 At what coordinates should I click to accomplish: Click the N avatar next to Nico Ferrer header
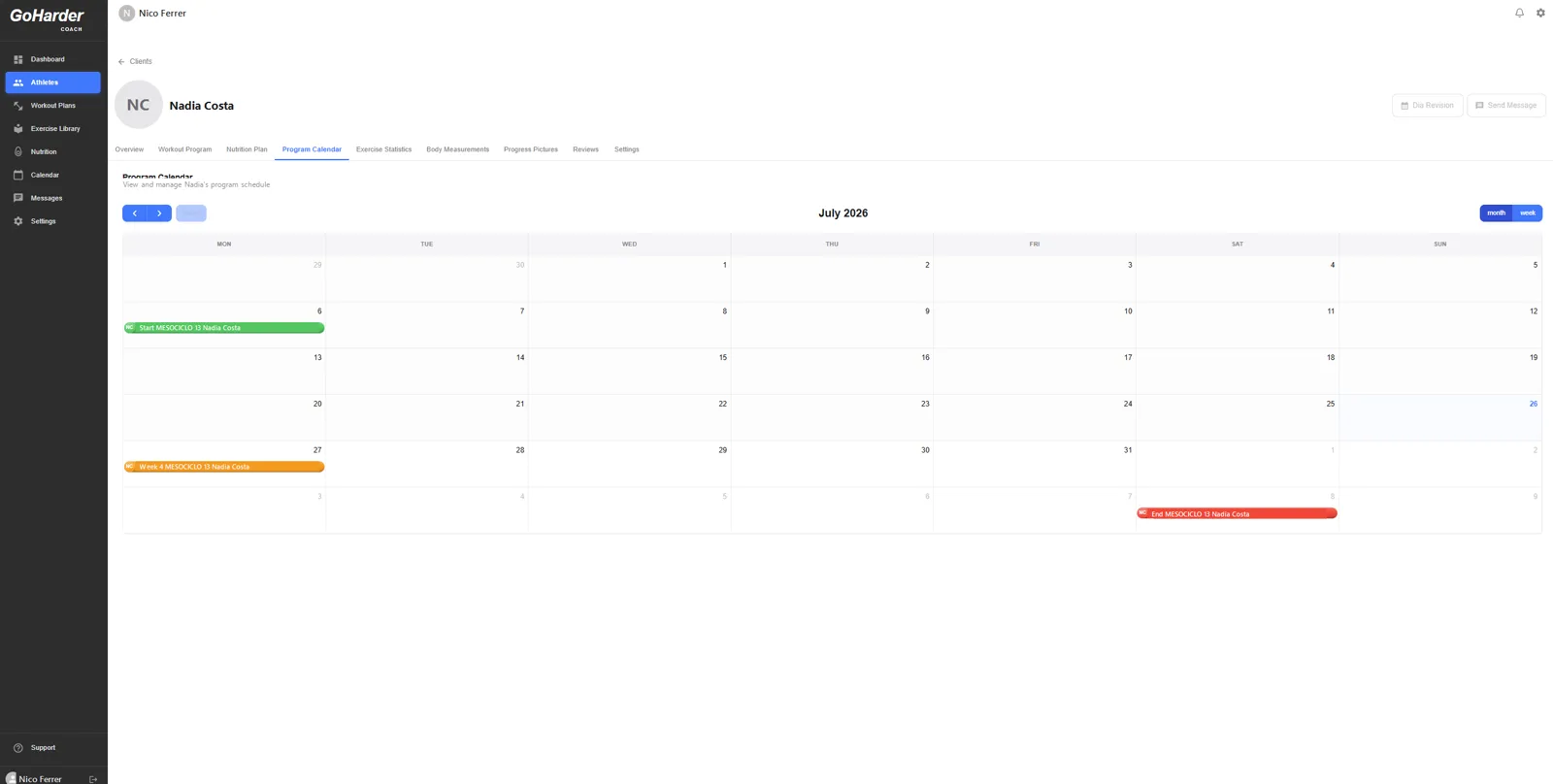pos(126,14)
